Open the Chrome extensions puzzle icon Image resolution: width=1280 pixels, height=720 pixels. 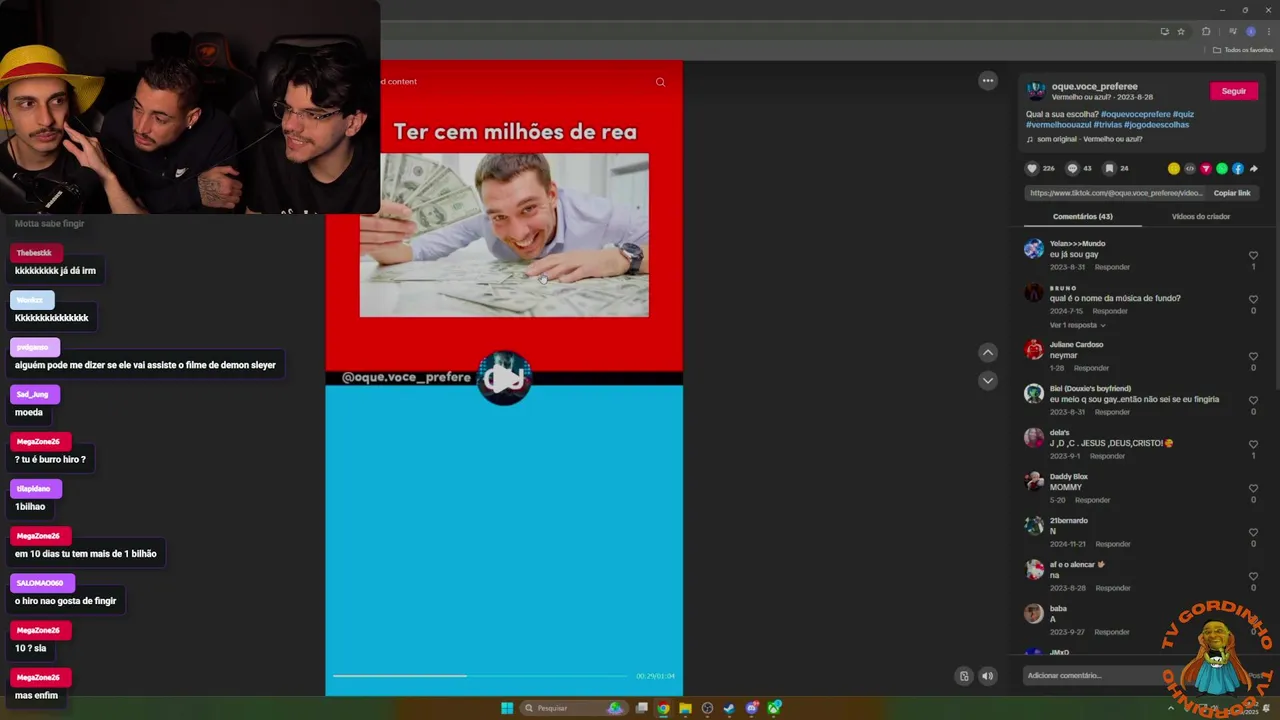tap(1206, 31)
